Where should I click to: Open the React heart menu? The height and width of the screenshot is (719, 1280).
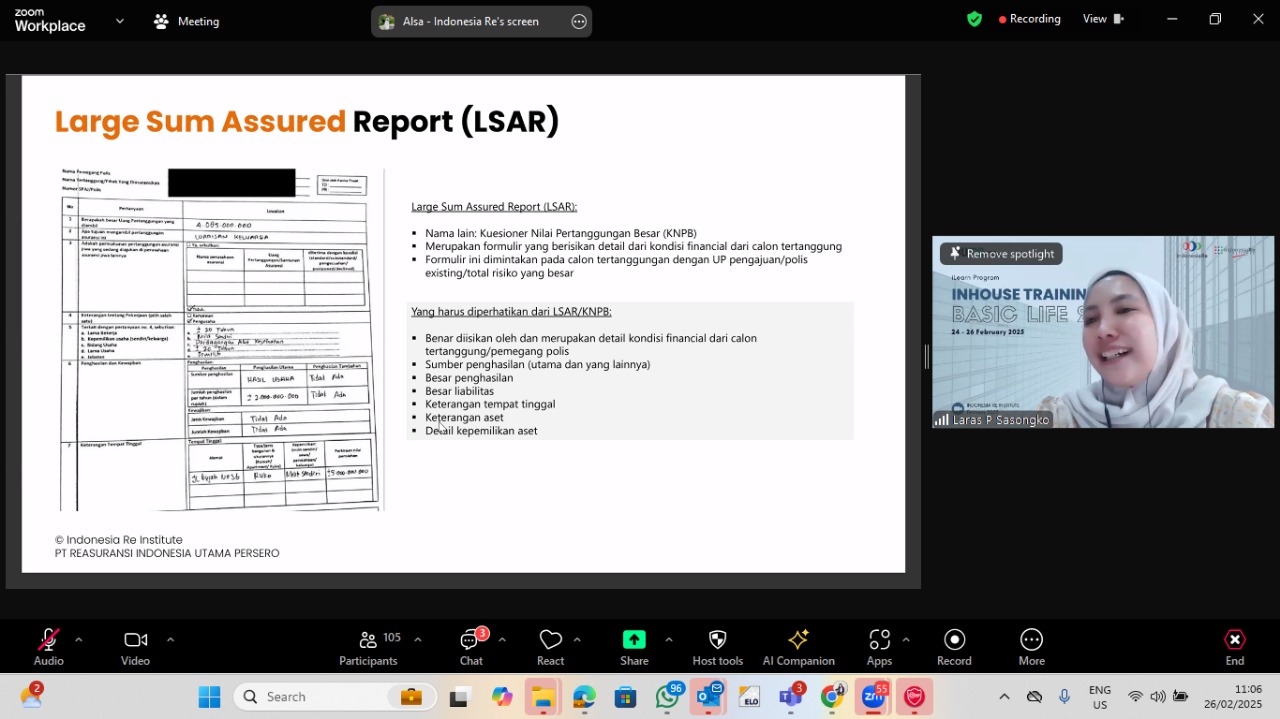[550, 646]
